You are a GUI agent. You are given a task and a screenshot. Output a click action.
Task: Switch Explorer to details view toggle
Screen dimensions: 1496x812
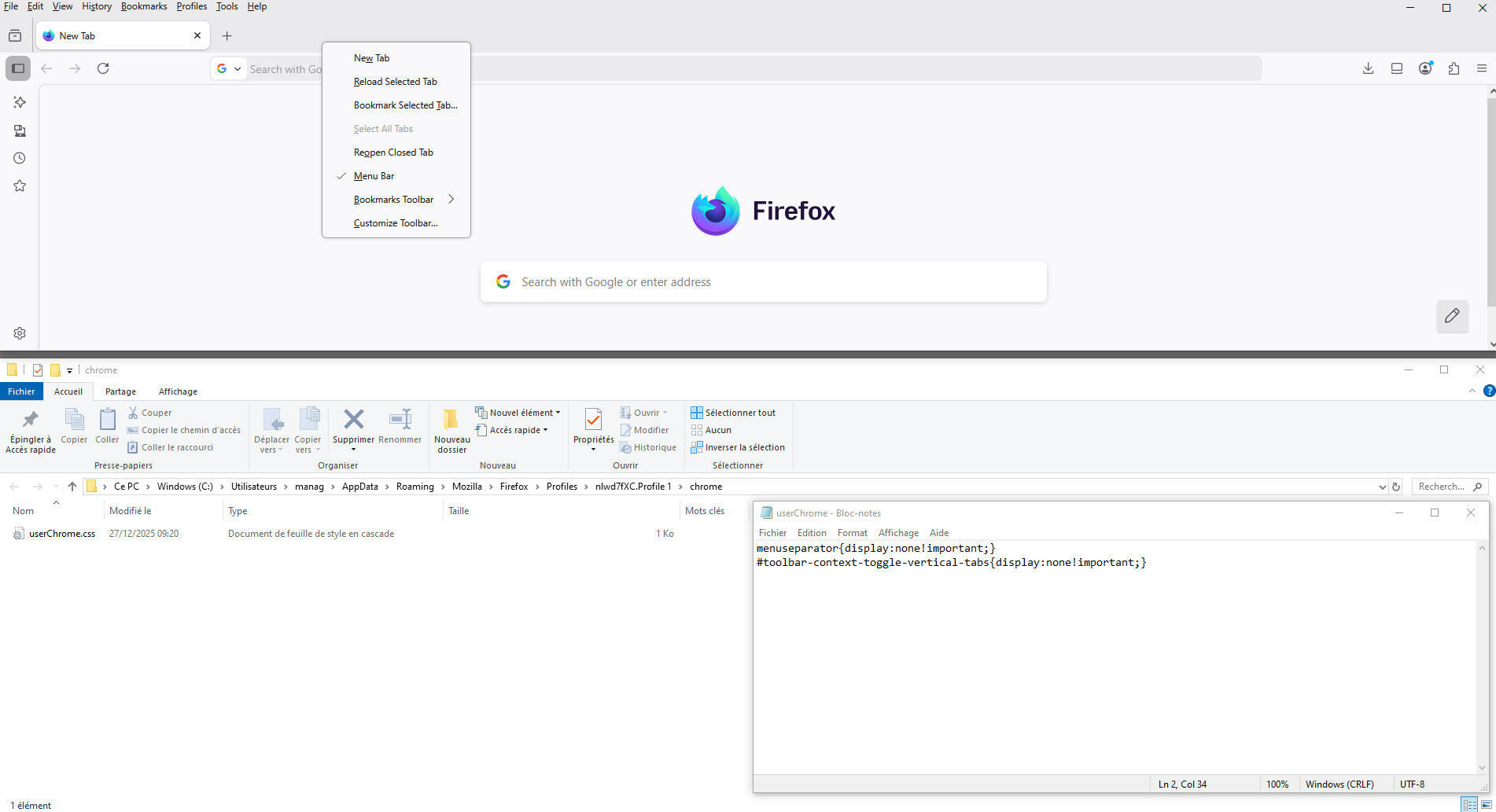[x=1469, y=805]
